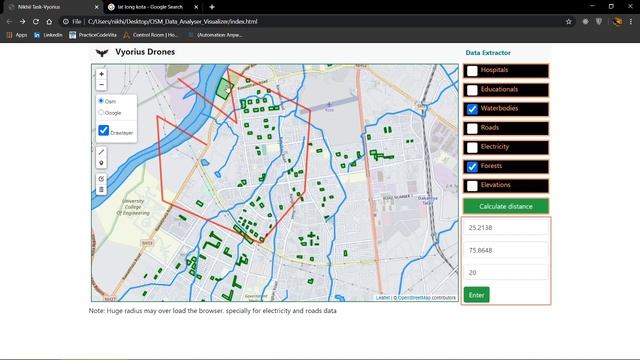Open the LinkedIn bookmark
Image resolution: width=640 pixels, height=360 pixels.
click(48, 35)
